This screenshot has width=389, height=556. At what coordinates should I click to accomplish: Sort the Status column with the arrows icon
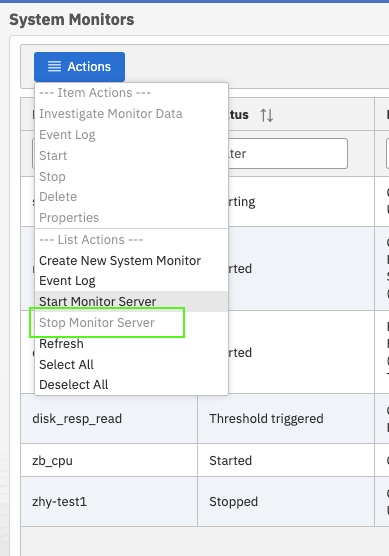click(x=267, y=115)
